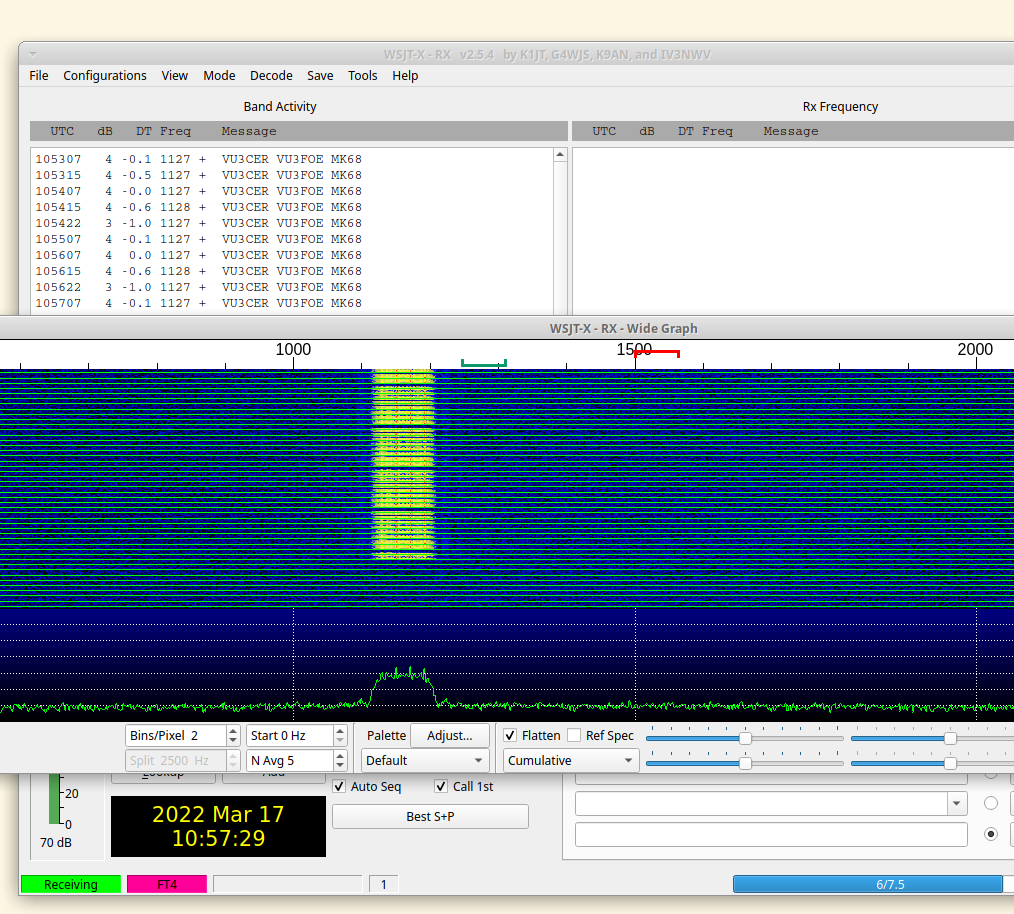Select the 105507 decode row
1014x914 pixels.
[199, 239]
